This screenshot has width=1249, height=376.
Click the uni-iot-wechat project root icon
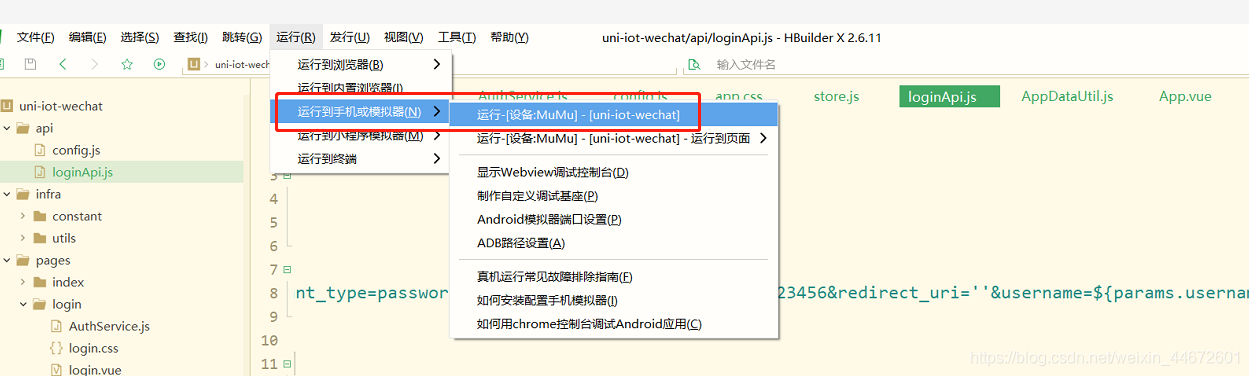[7, 106]
